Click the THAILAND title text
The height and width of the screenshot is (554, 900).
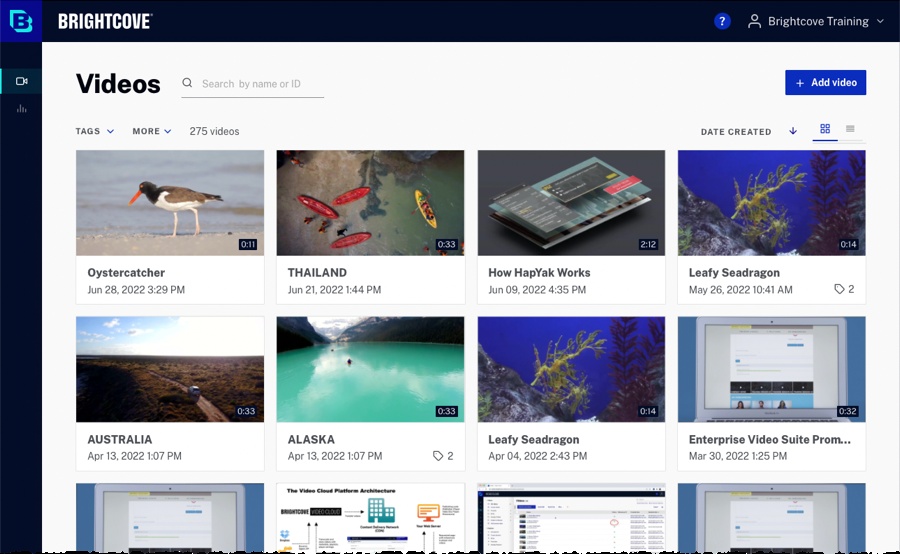click(317, 273)
